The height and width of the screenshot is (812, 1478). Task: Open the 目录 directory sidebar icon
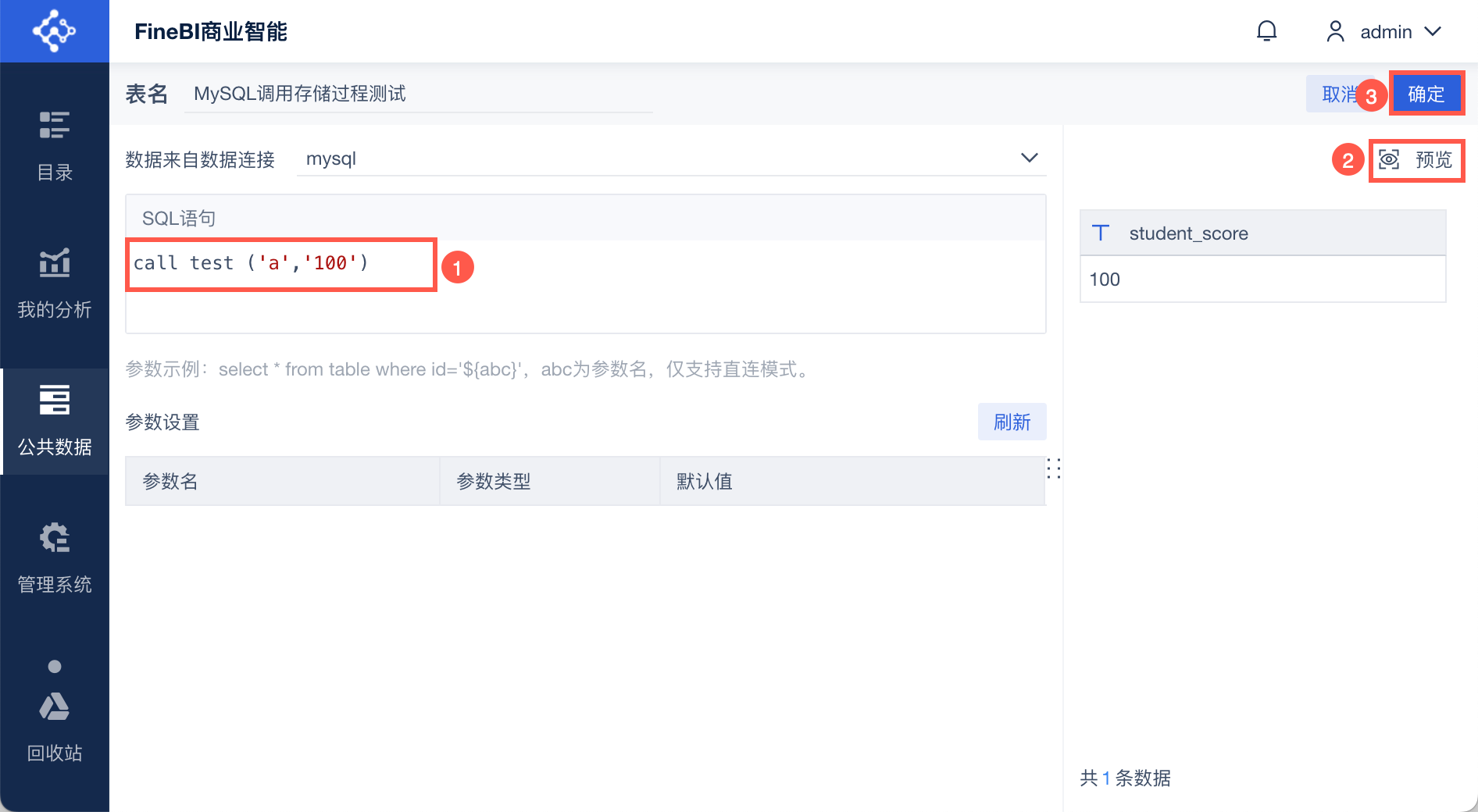tap(55, 125)
